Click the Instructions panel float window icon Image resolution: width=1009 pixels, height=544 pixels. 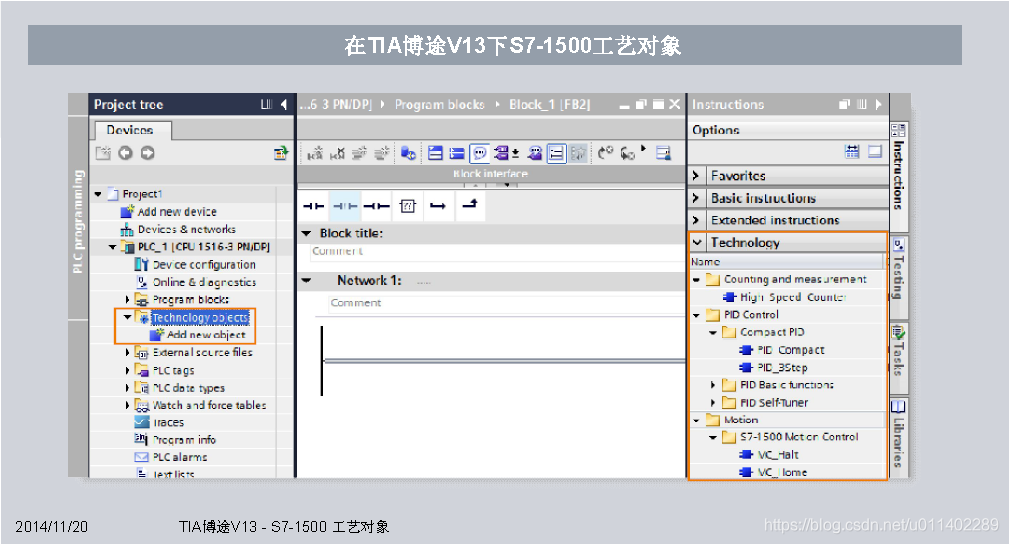[x=844, y=104]
